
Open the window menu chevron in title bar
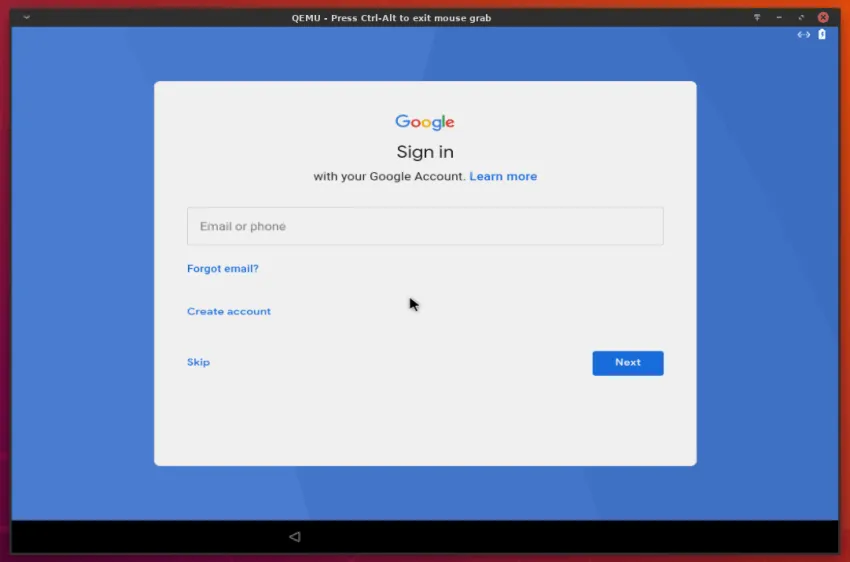click(26, 18)
